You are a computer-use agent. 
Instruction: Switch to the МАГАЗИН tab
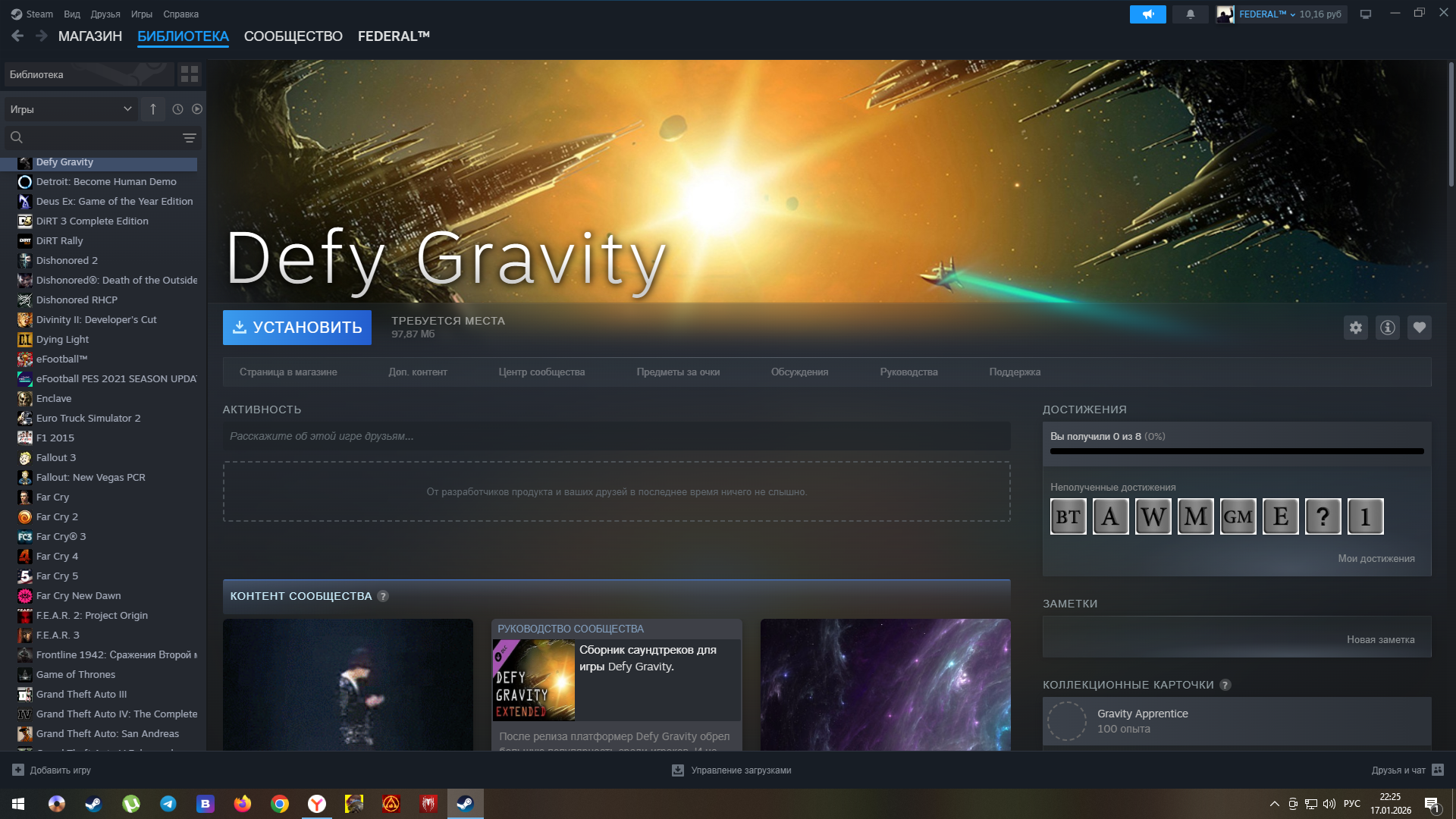pos(90,36)
